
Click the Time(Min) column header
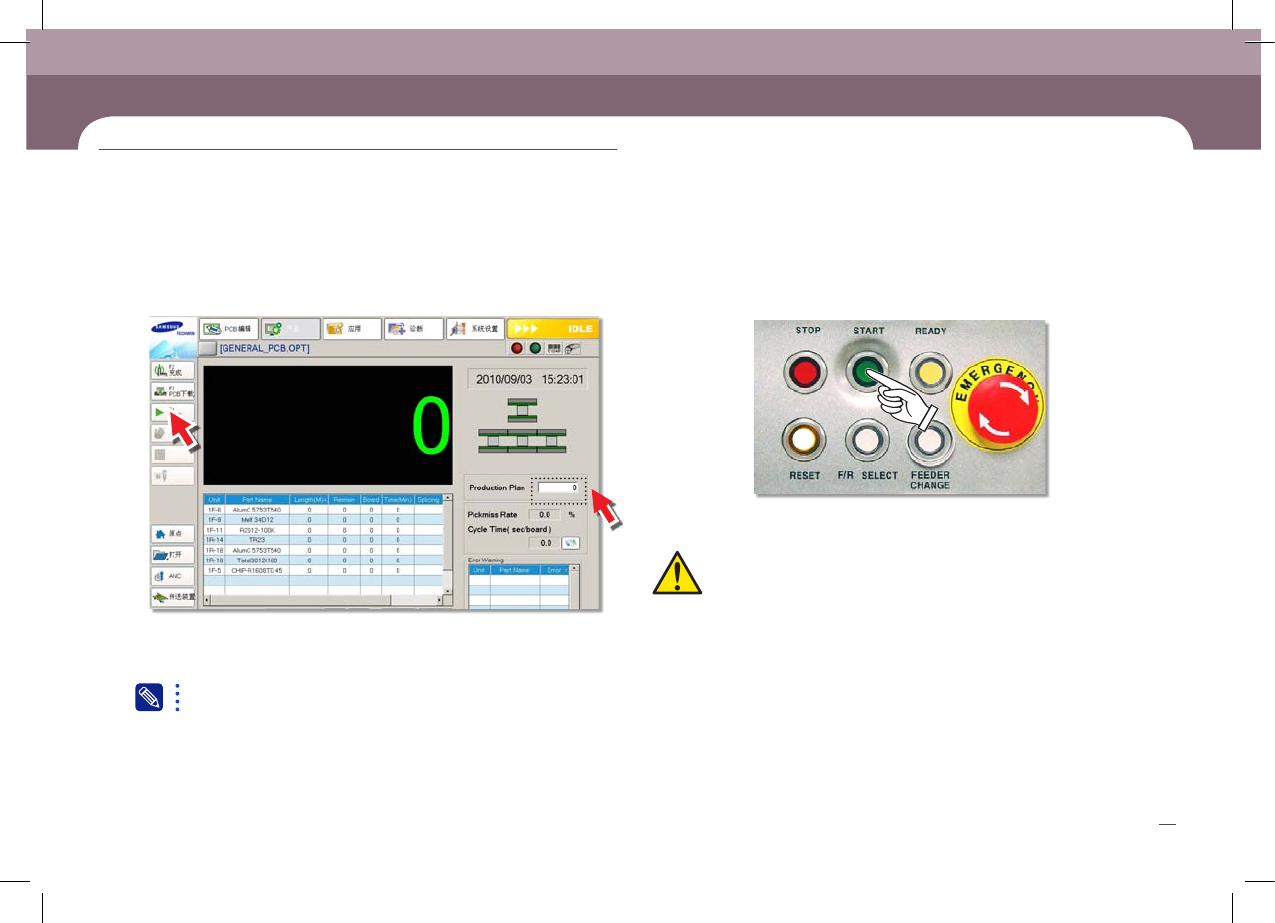[397, 498]
